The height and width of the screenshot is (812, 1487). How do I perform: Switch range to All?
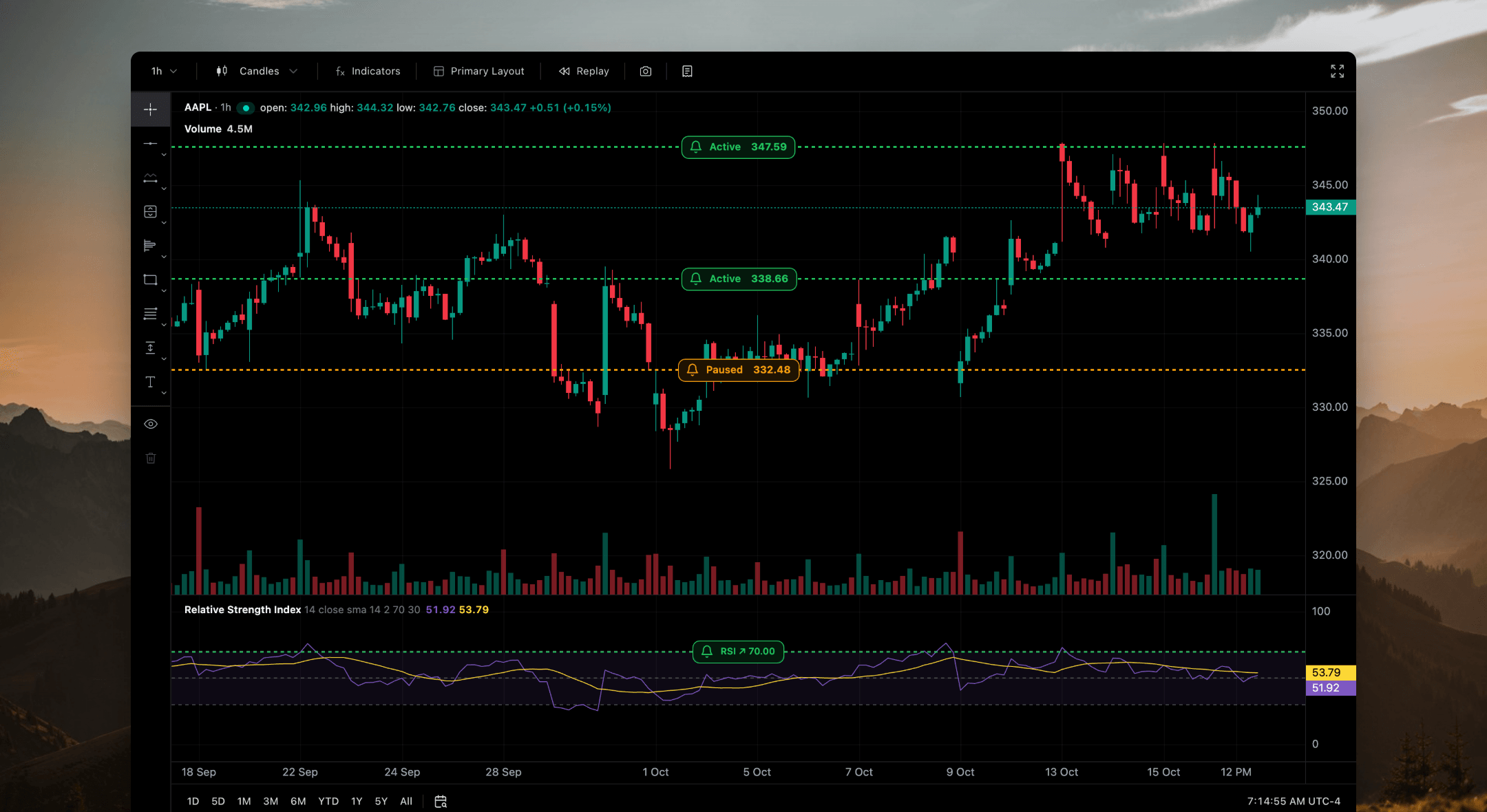(406, 801)
